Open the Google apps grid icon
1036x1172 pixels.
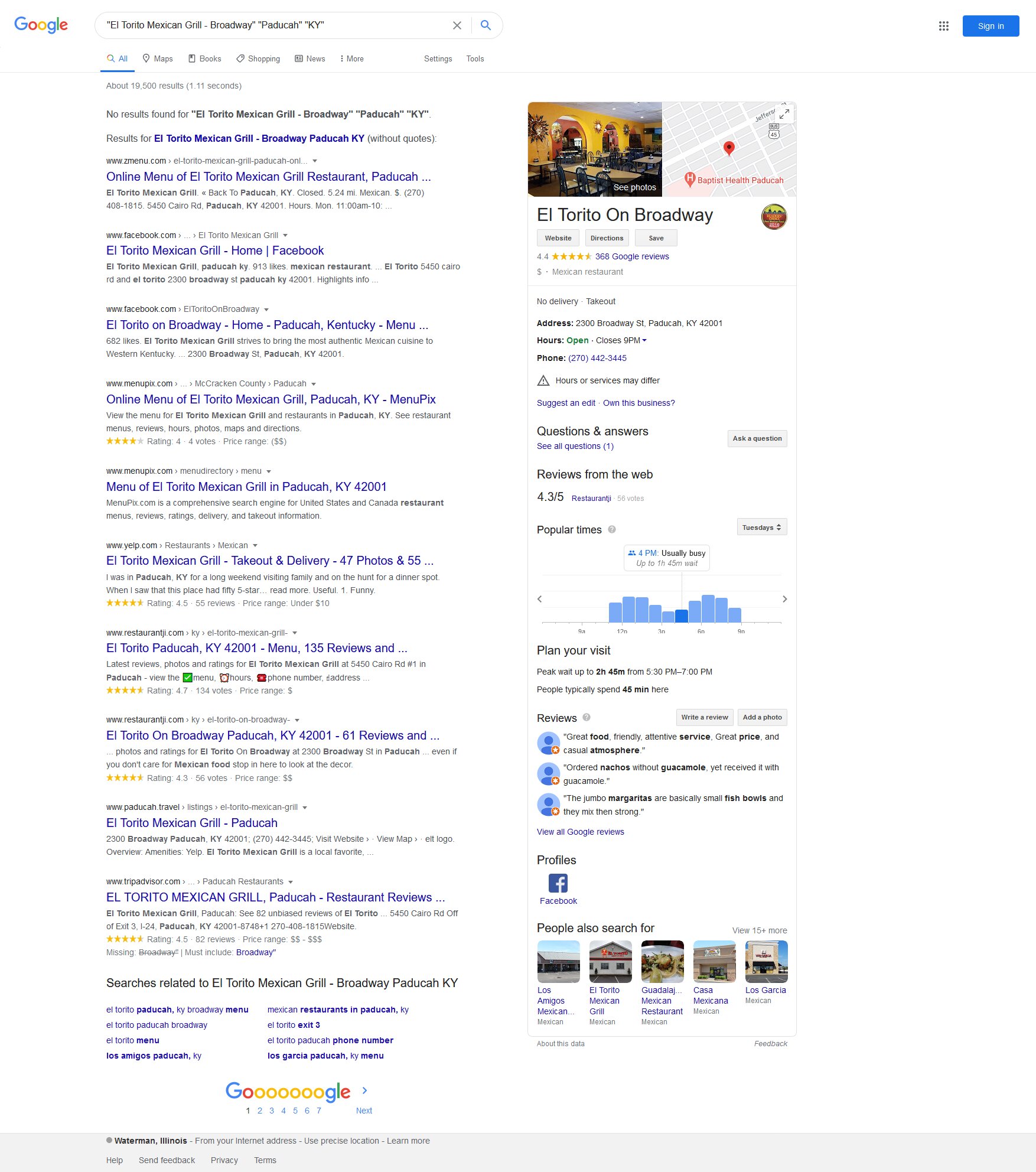(944, 26)
